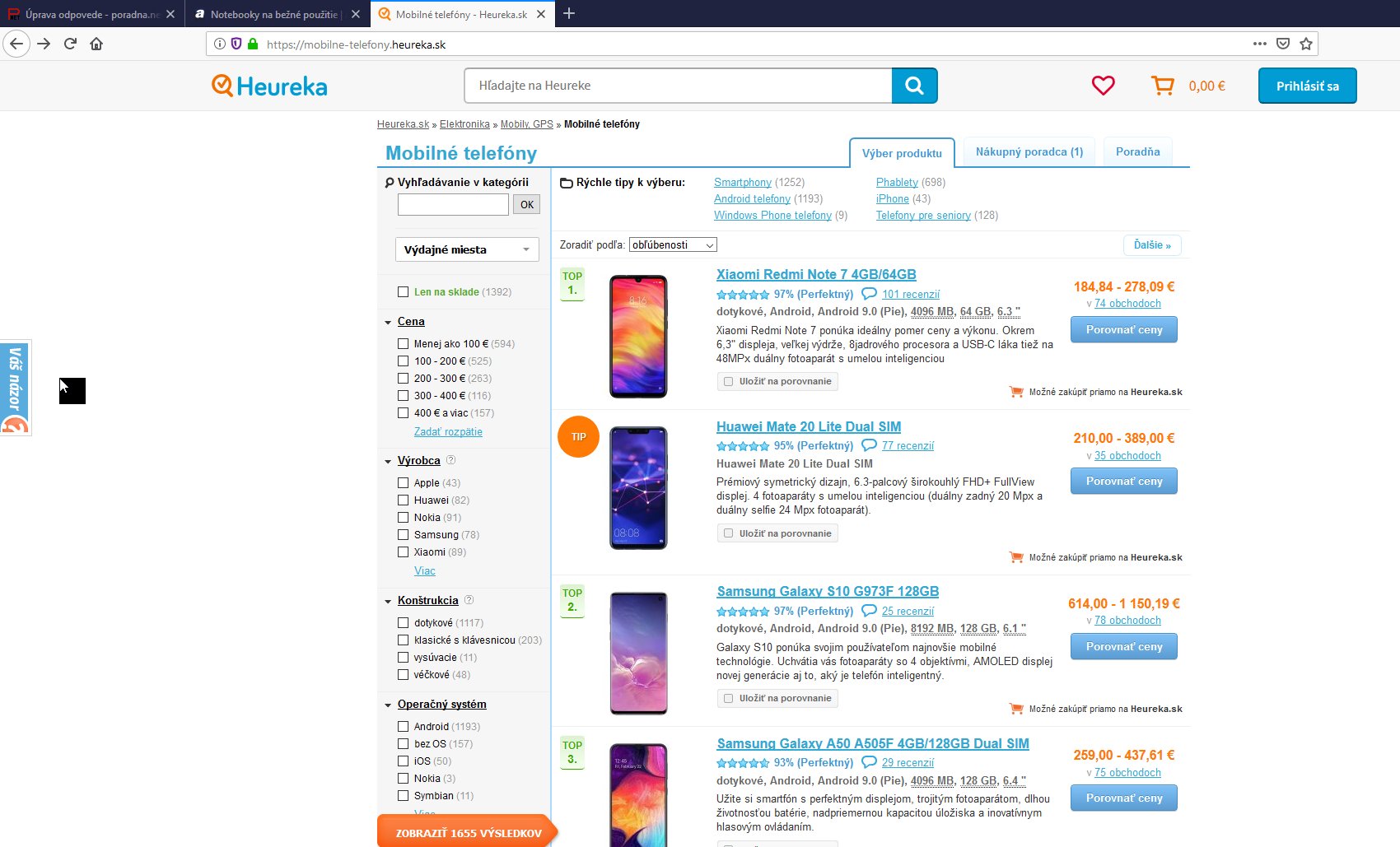Image resolution: width=1400 pixels, height=847 pixels.
Task: Open the Zoradiť podľa sort dropdown
Action: pos(673,244)
